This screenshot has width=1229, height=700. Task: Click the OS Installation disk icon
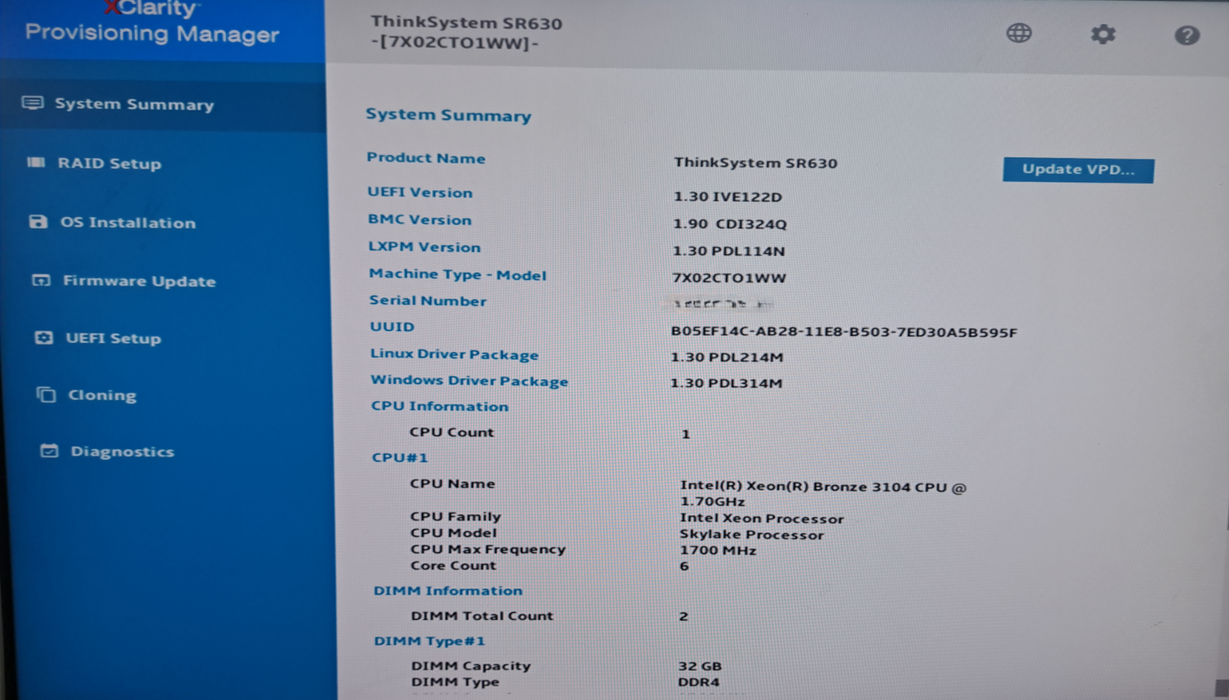click(x=38, y=221)
